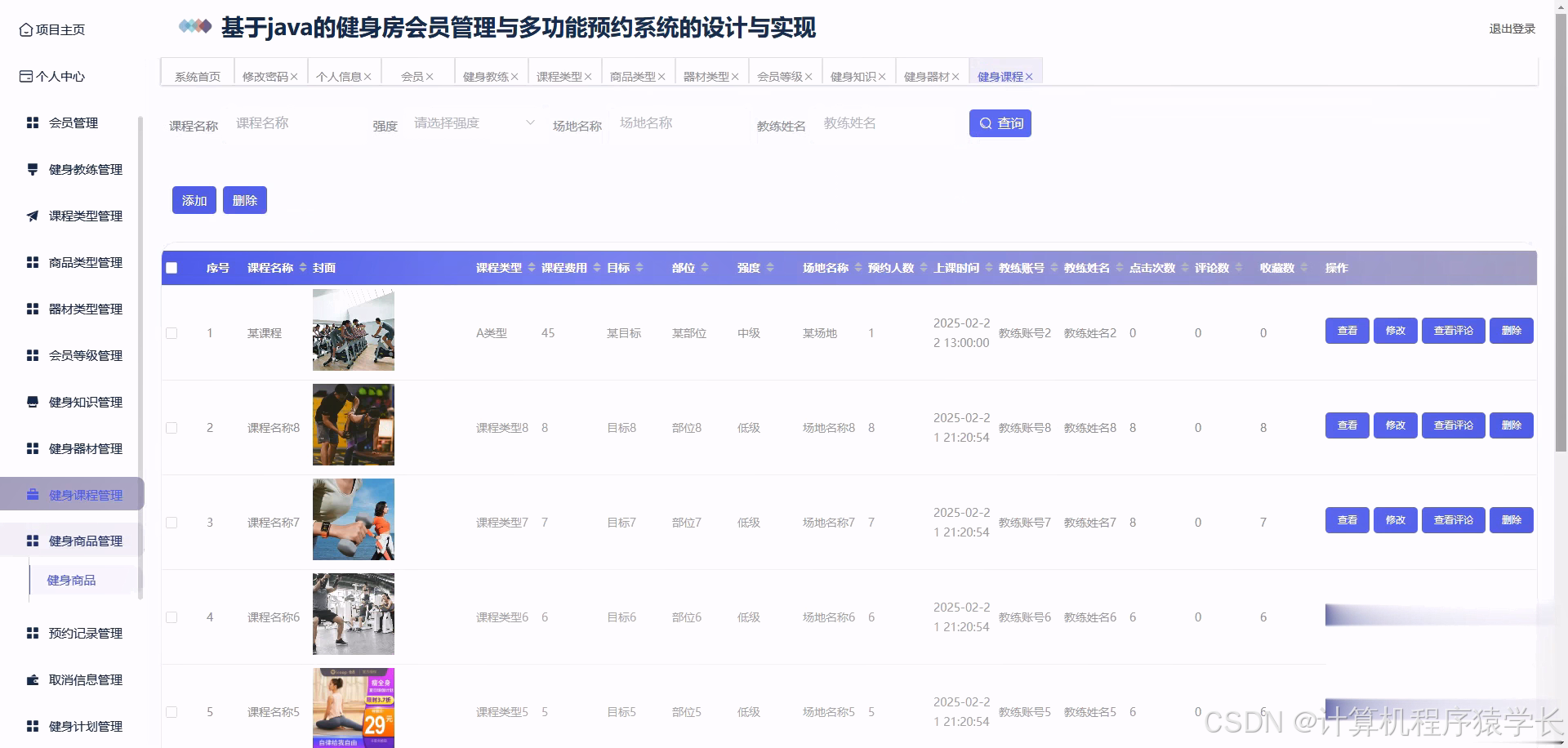Click sort arrows on 课程费用 column
Screen dimensions: 1568x748
(598, 267)
